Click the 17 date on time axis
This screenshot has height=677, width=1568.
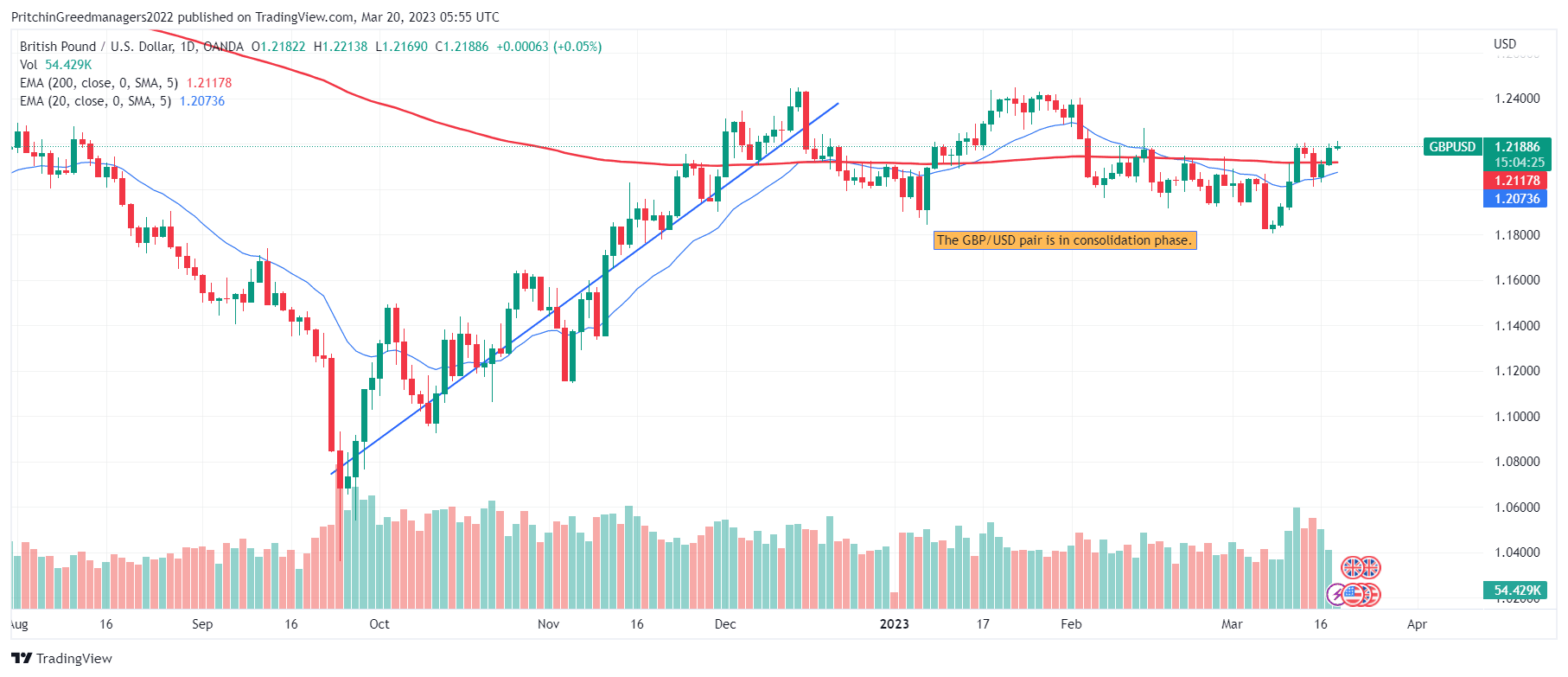pyautogui.click(x=983, y=624)
